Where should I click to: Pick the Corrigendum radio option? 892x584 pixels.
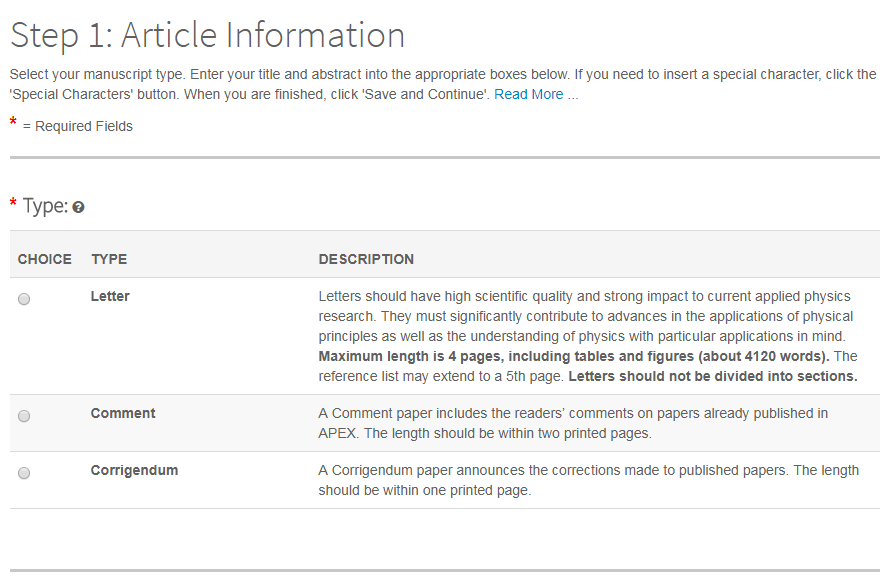tap(24, 473)
